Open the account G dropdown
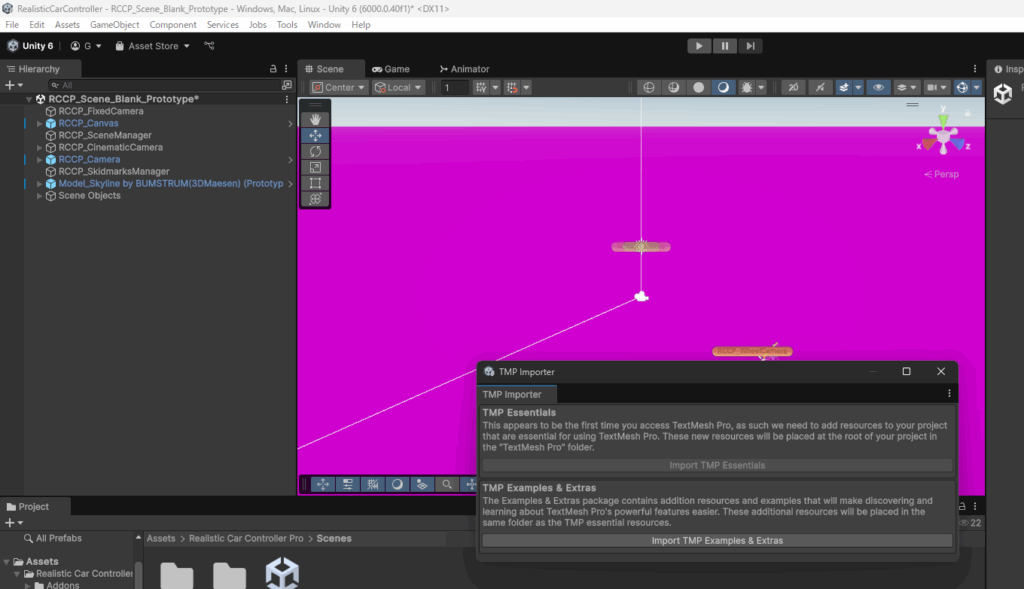The image size is (1024, 589). click(x=86, y=46)
